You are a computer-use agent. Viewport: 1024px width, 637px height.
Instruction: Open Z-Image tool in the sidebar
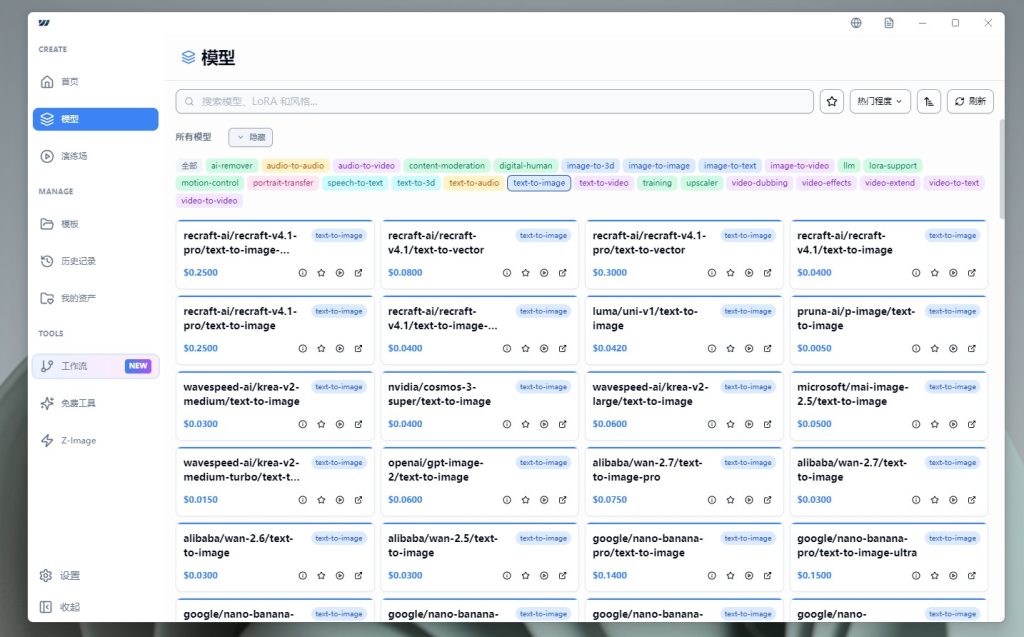(95, 440)
